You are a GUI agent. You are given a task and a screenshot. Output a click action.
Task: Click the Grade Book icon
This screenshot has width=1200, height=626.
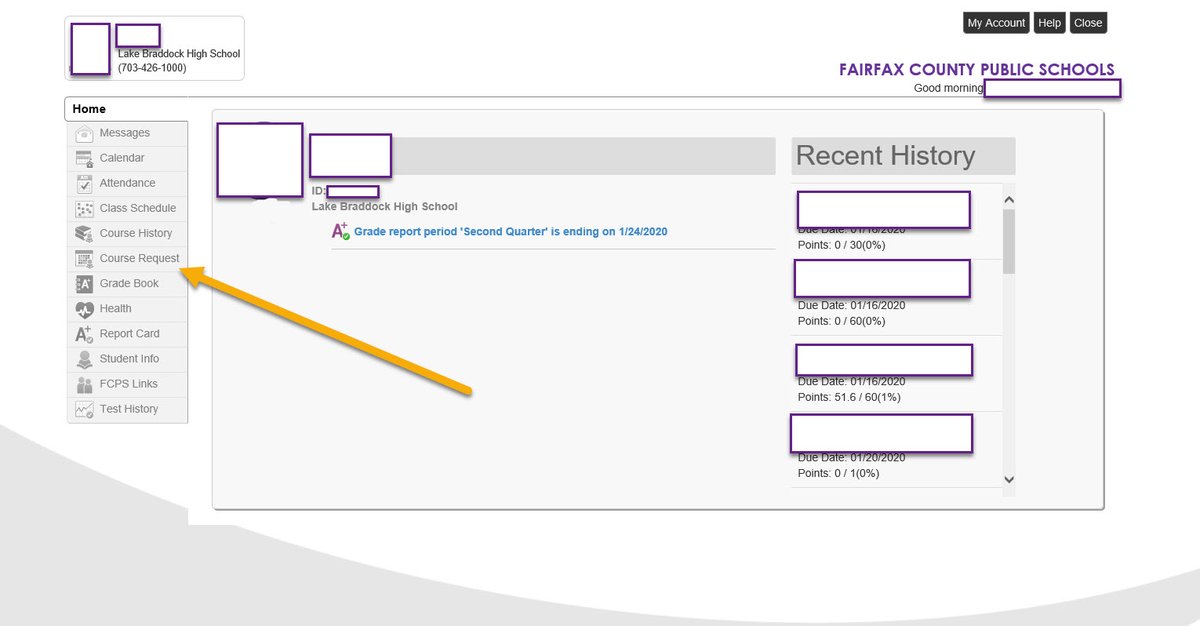click(84, 284)
